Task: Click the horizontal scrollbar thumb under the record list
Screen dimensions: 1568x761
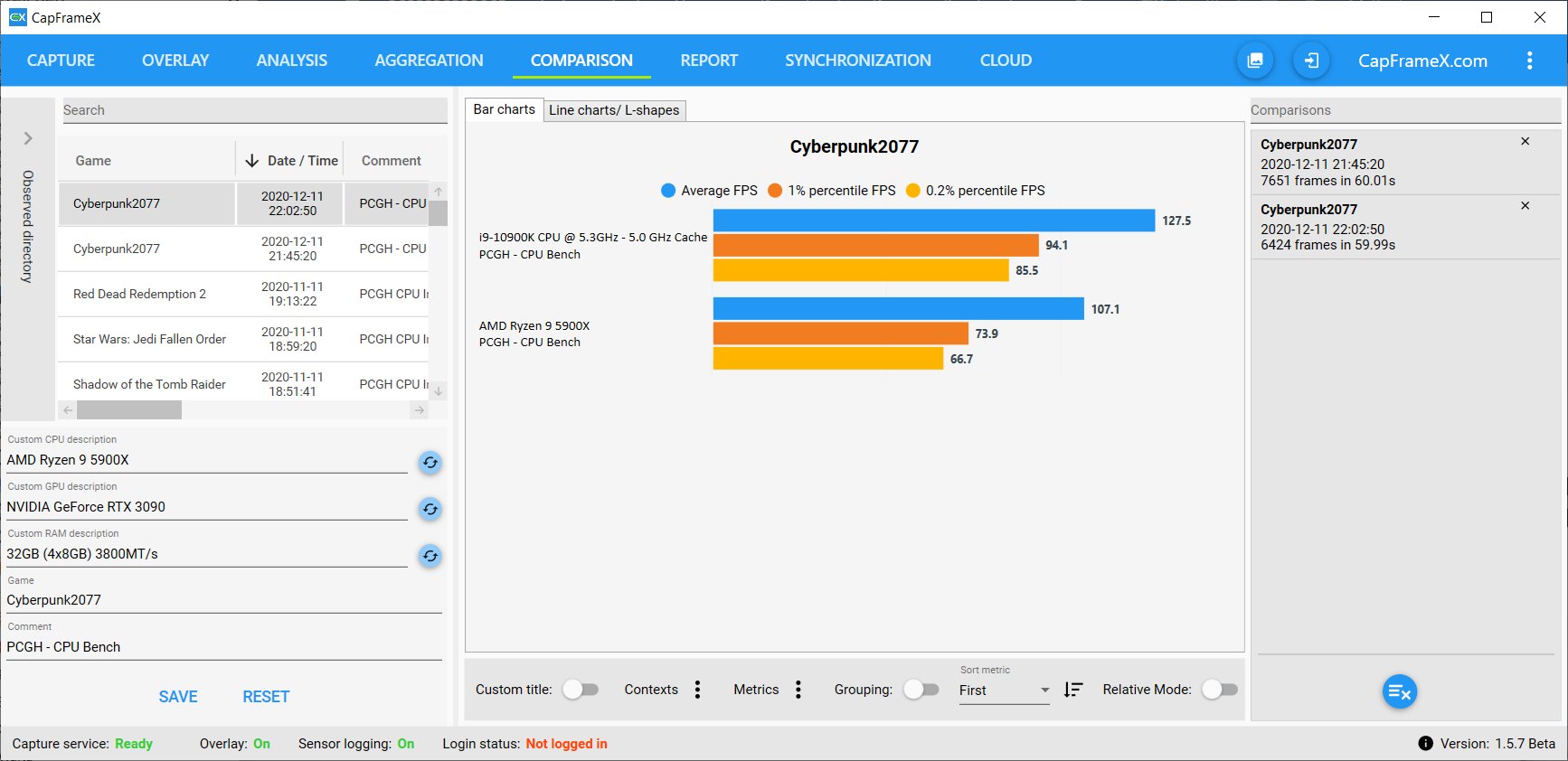Action: point(129,410)
